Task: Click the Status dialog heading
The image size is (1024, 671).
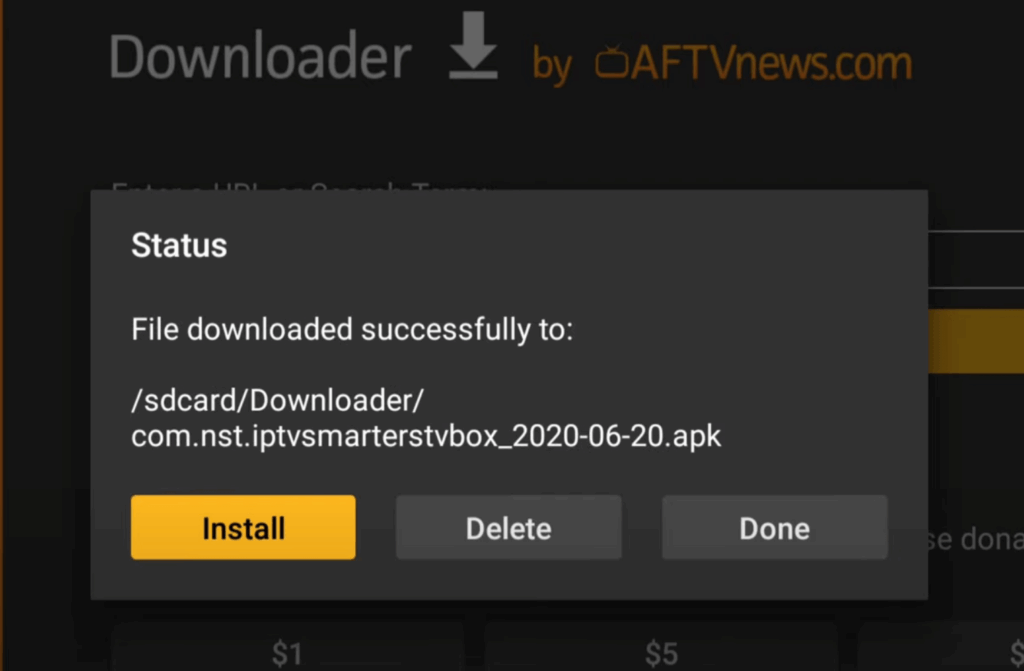Action: click(179, 246)
